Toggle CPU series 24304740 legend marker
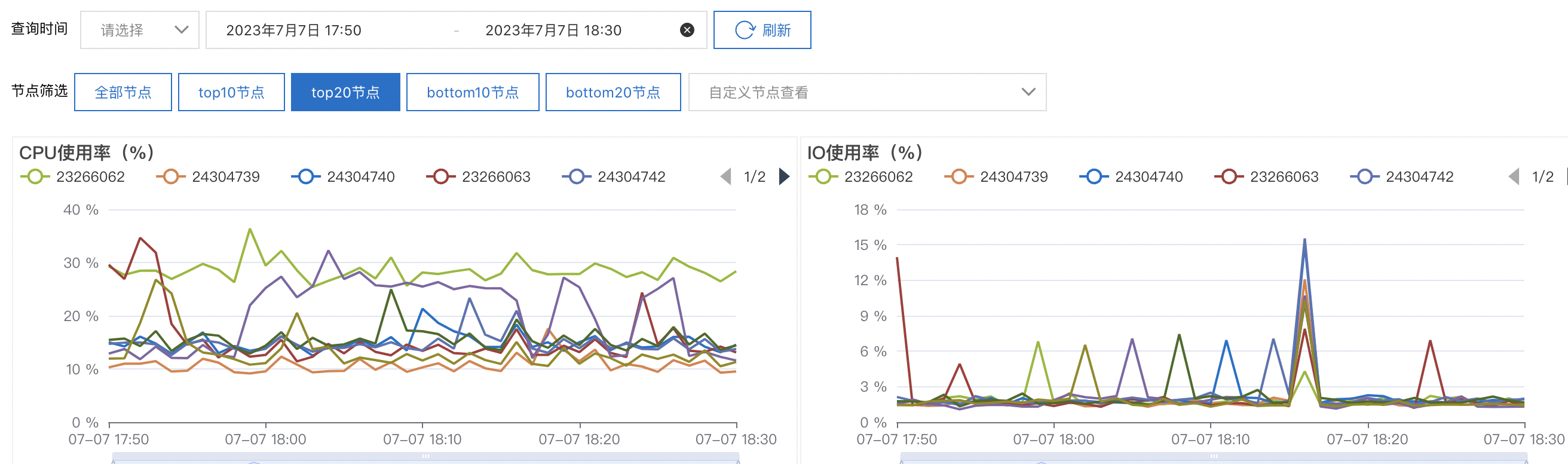Screen dimensions: 1568x464 305,176
